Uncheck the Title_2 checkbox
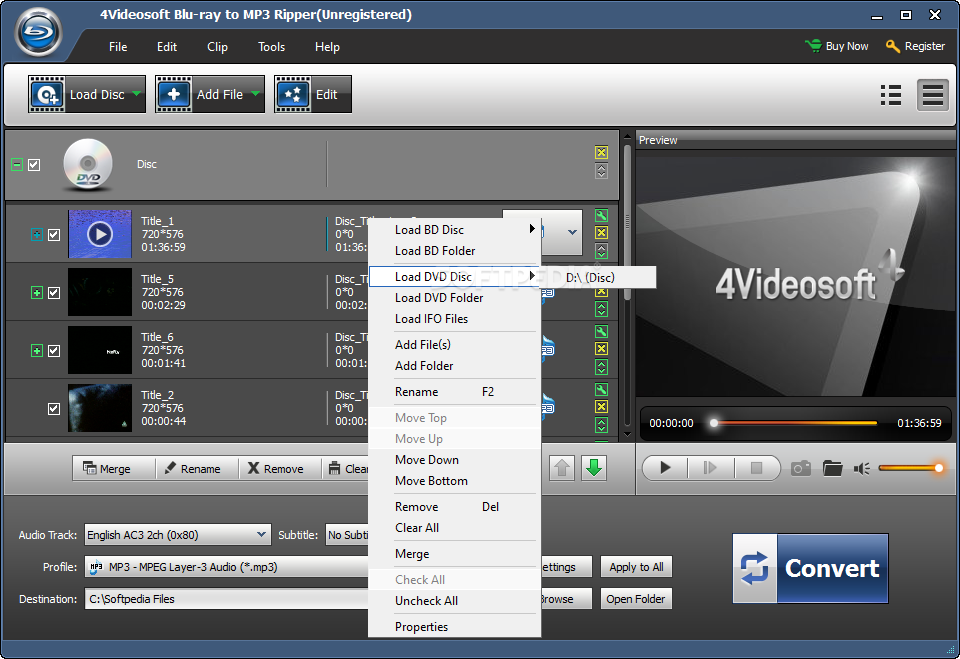The height and width of the screenshot is (659, 960). pyautogui.click(x=54, y=409)
